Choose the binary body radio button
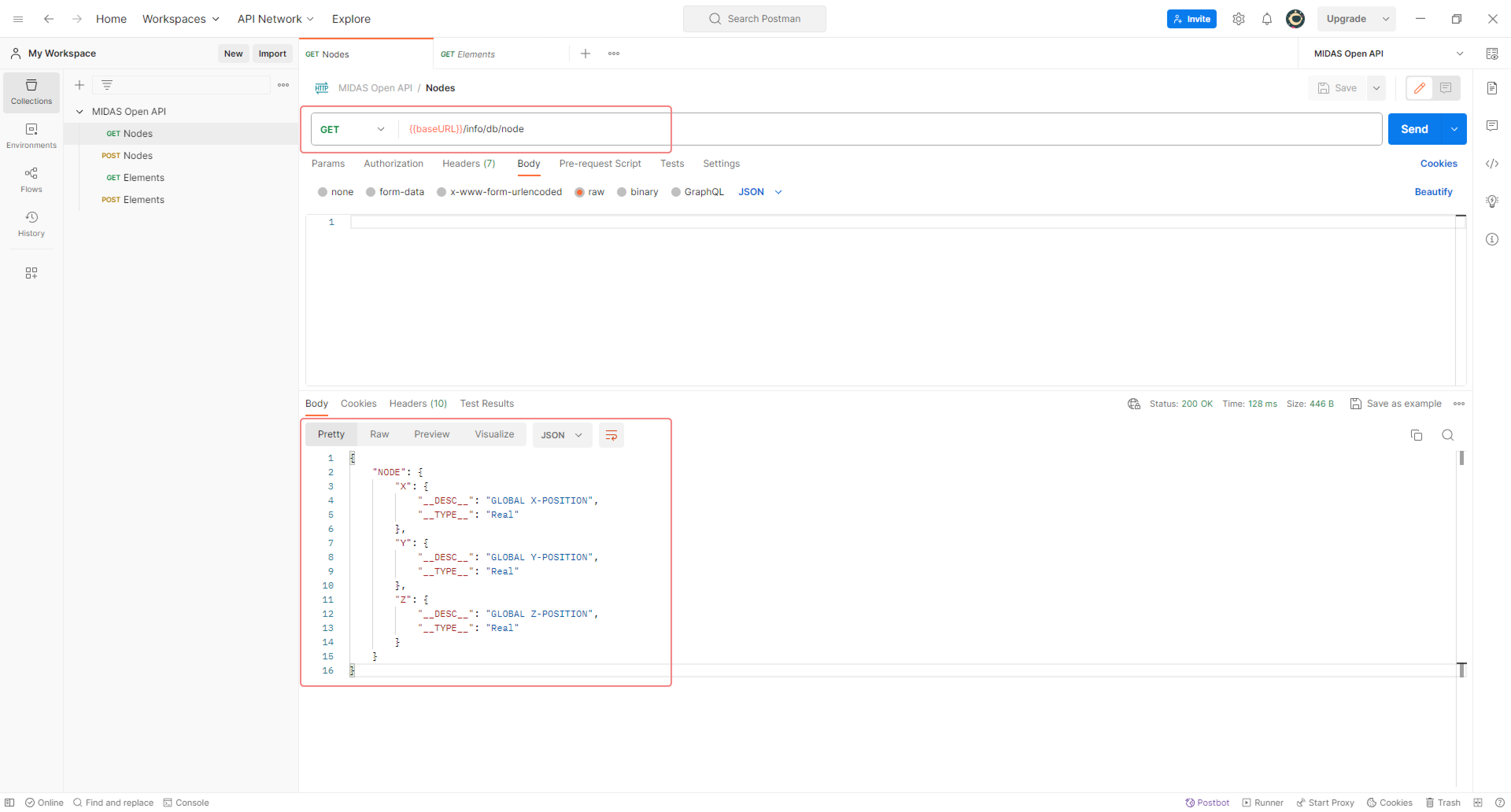The height and width of the screenshot is (812, 1511). (x=621, y=192)
